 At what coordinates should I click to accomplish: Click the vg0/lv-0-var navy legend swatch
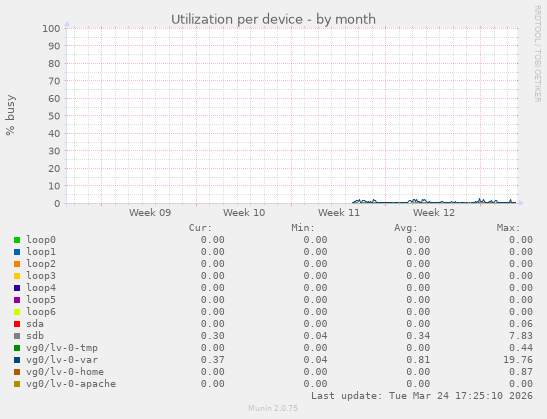17,360
